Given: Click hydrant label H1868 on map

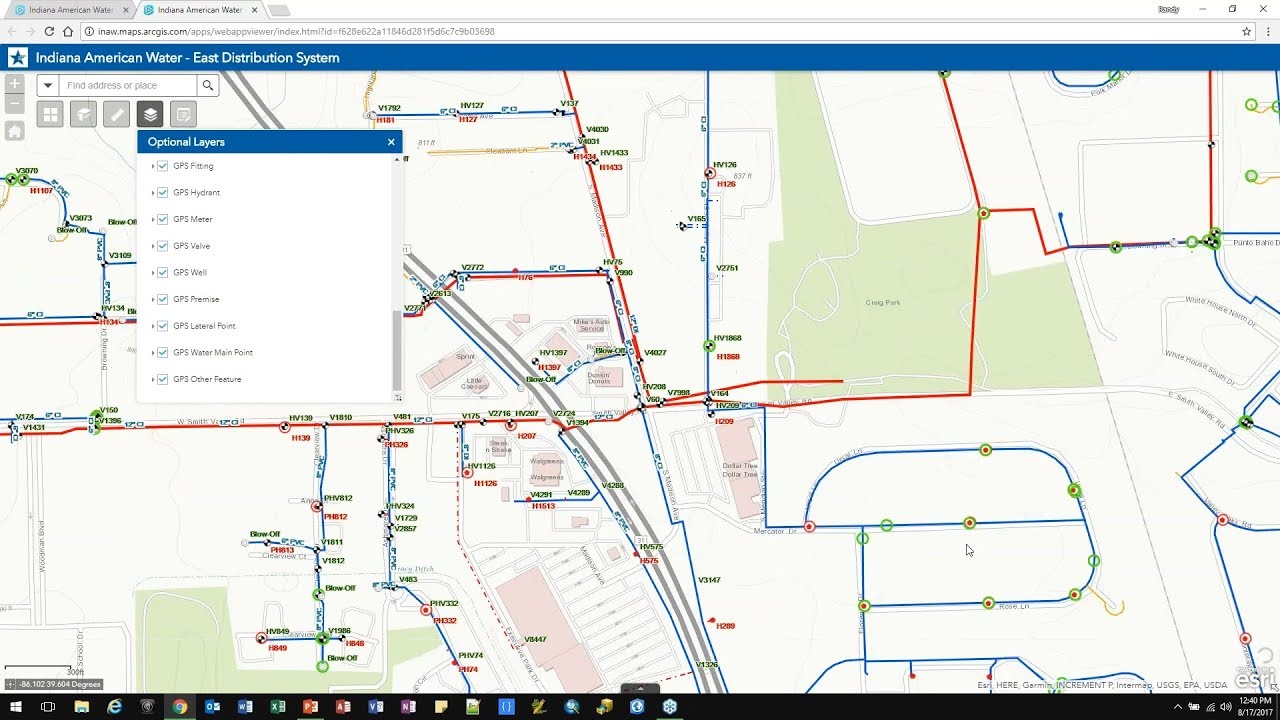Looking at the screenshot, I should coord(728,356).
